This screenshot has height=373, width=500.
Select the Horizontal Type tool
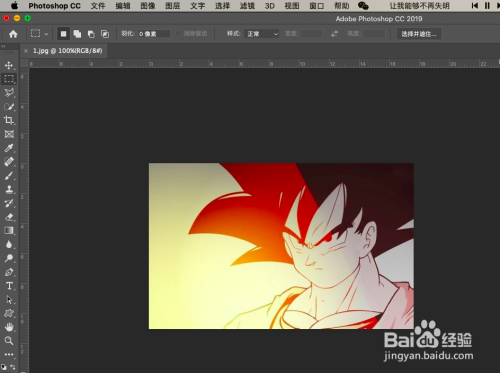[9, 286]
